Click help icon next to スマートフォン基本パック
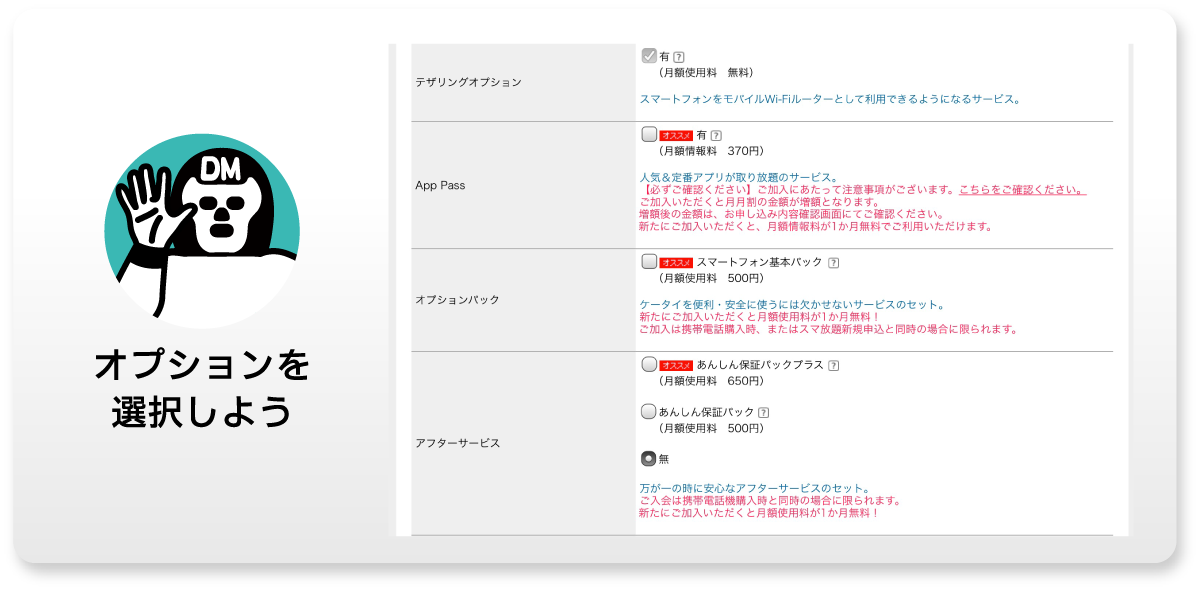Viewport: 1200px width, 592px height. (833, 263)
